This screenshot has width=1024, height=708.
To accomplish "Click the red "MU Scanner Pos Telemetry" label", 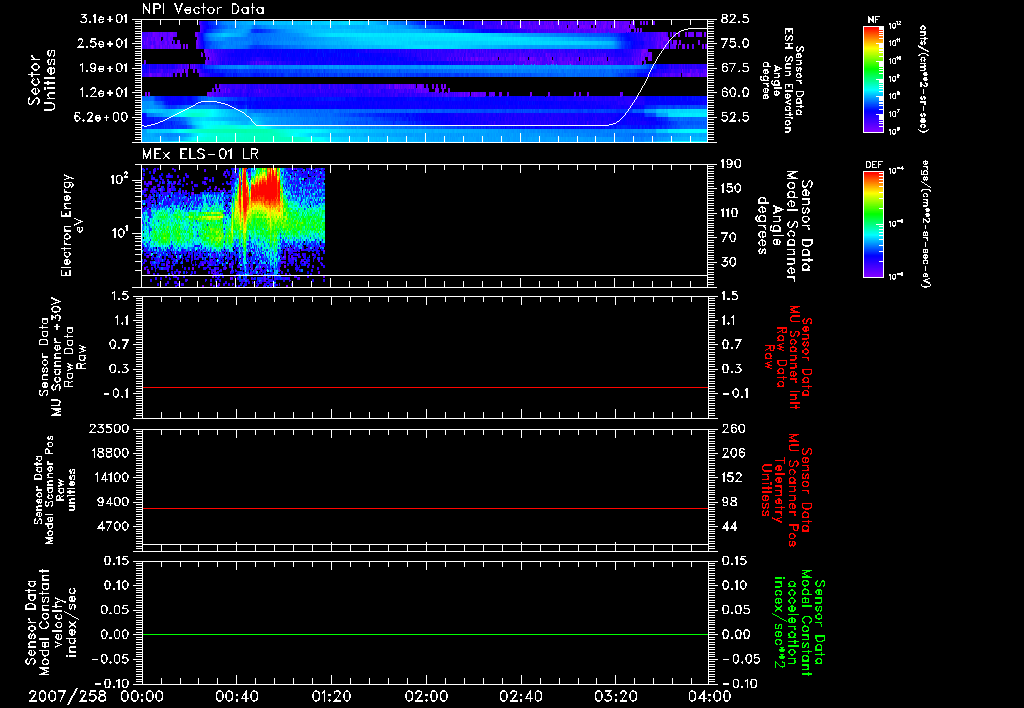I will 786,490.
